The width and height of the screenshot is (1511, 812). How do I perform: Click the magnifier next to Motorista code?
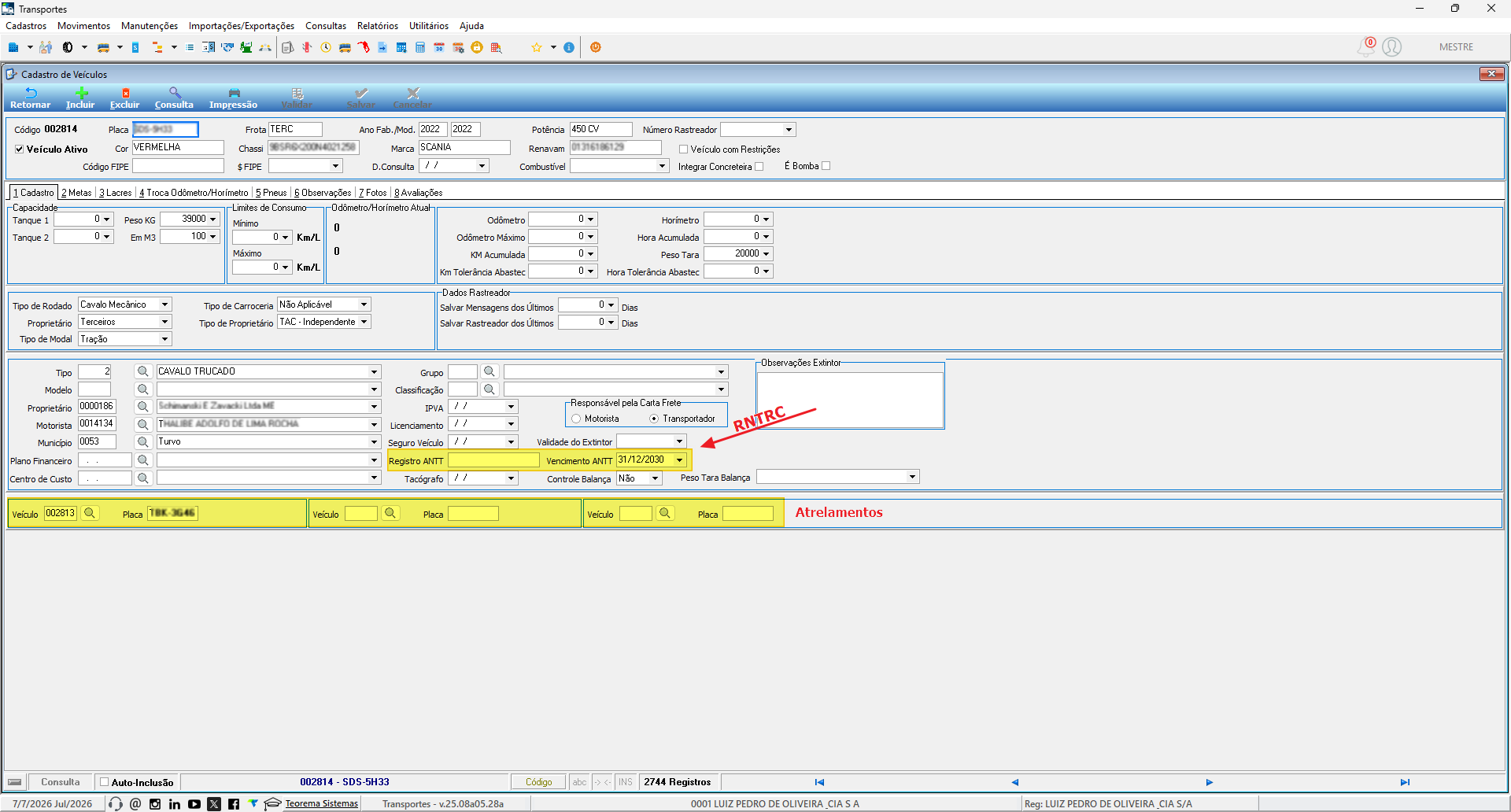click(143, 424)
